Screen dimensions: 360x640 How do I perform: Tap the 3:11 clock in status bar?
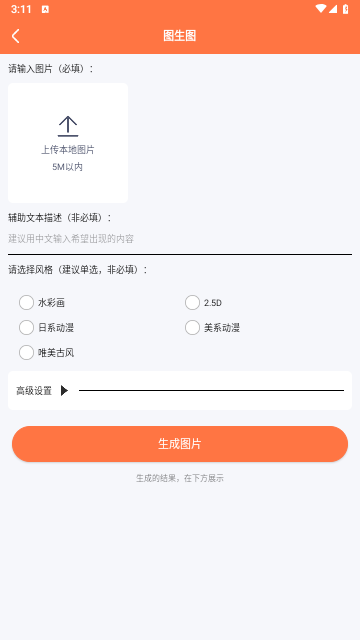click(x=21, y=9)
